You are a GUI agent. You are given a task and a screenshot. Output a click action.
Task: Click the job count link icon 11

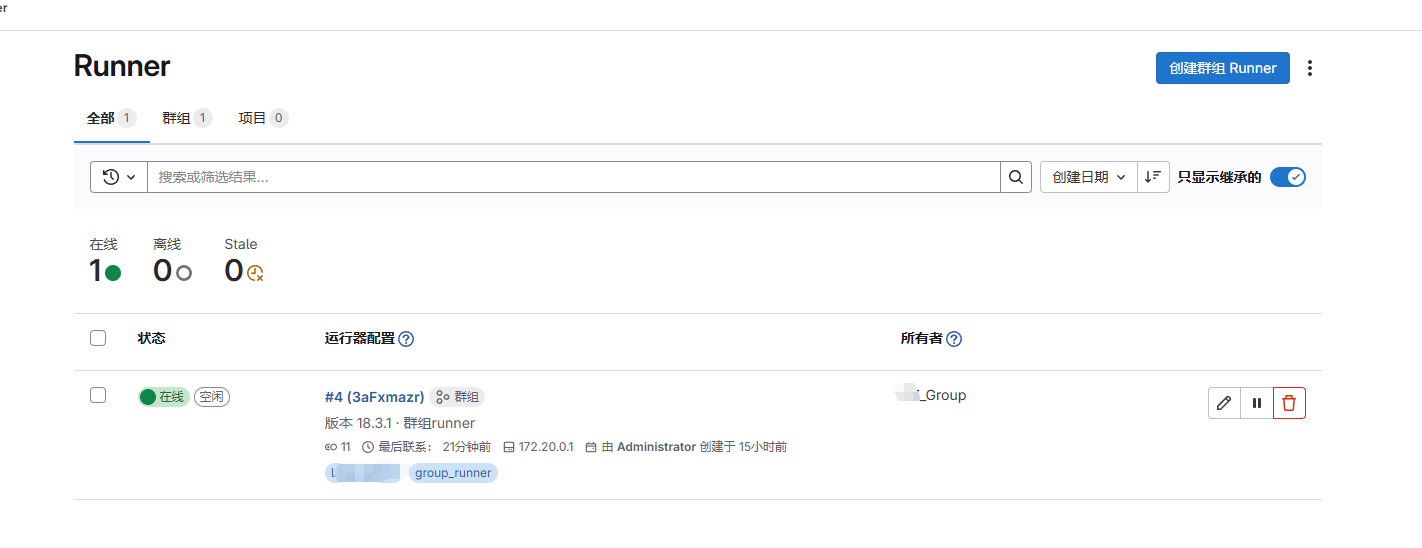[x=331, y=447]
